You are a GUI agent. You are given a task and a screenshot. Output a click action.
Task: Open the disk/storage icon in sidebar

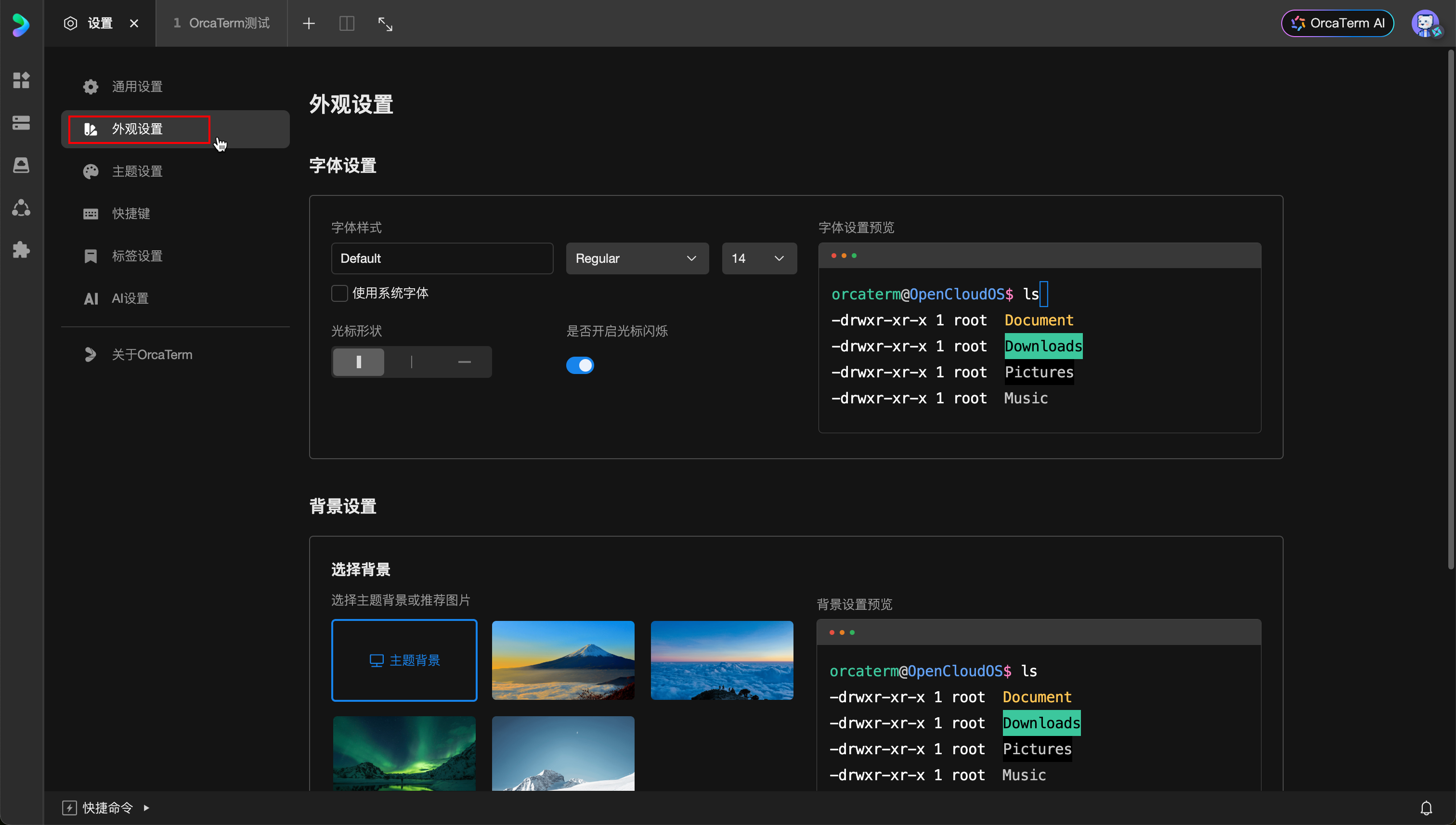coord(21,165)
